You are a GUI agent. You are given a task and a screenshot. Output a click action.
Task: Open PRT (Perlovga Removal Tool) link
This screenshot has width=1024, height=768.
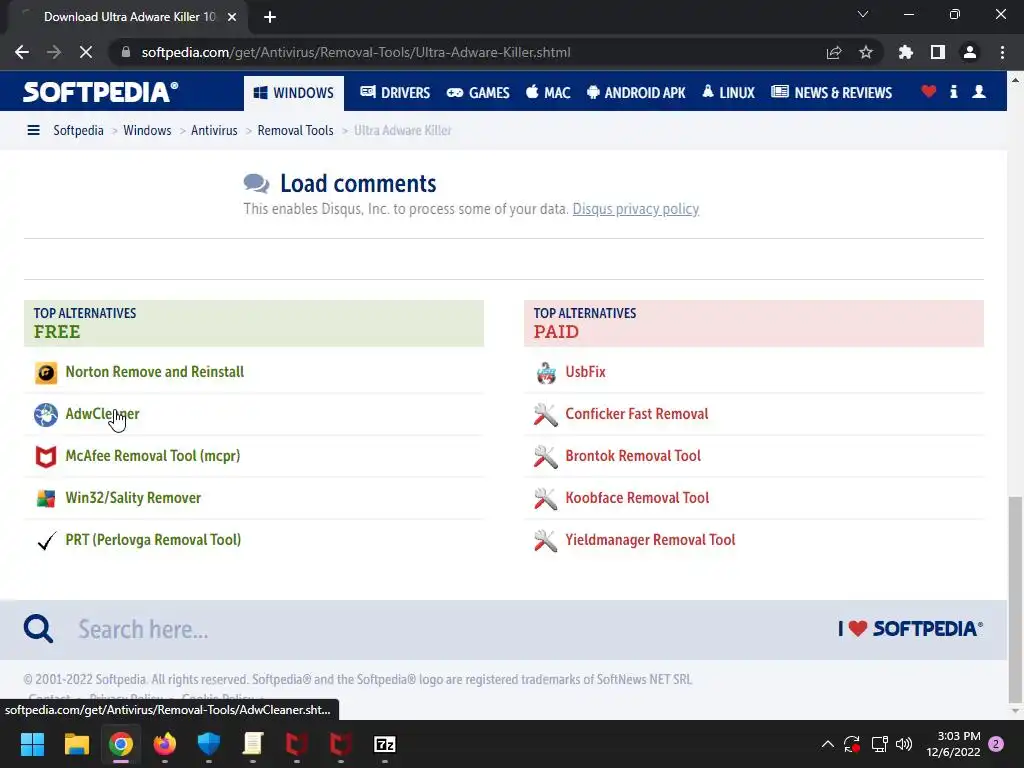[x=153, y=539]
